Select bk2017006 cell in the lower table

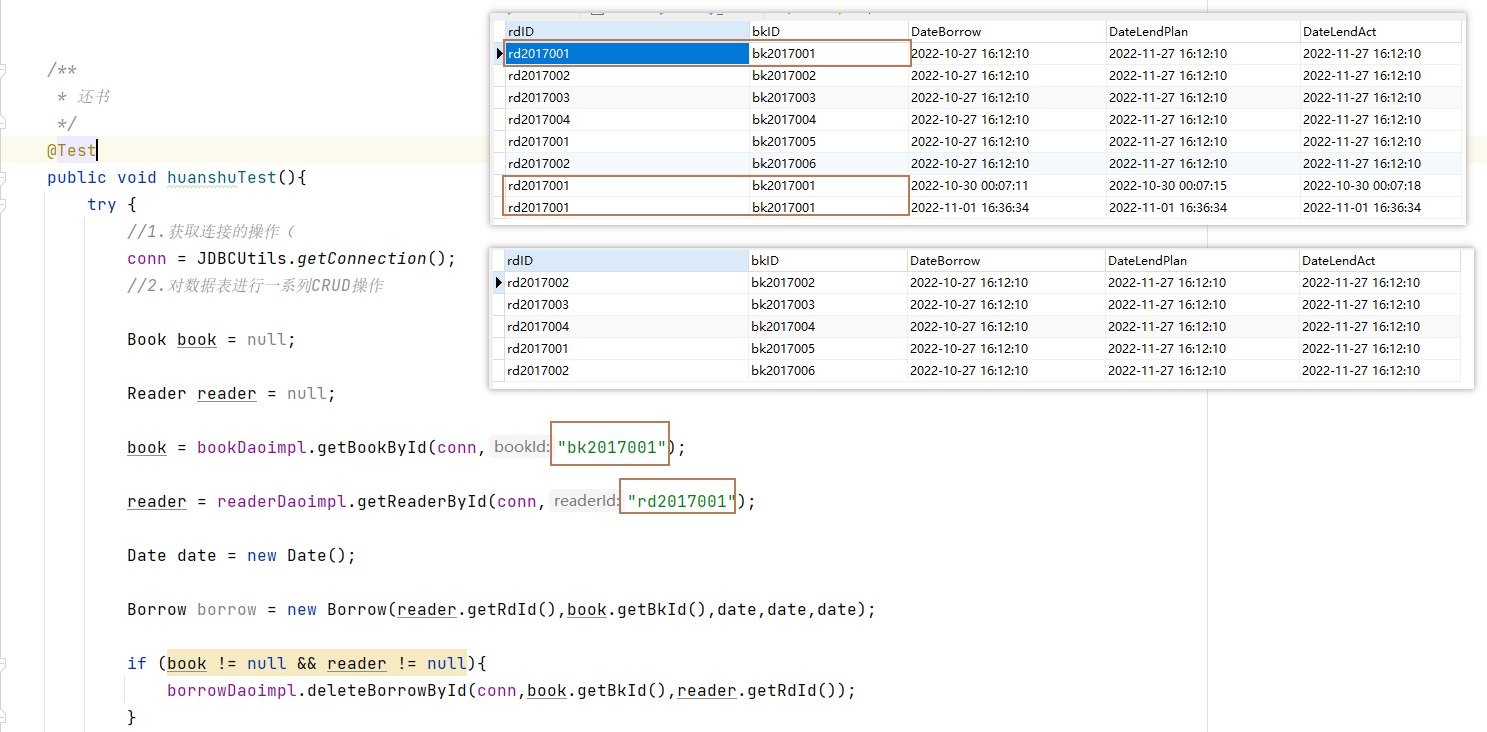(828, 370)
